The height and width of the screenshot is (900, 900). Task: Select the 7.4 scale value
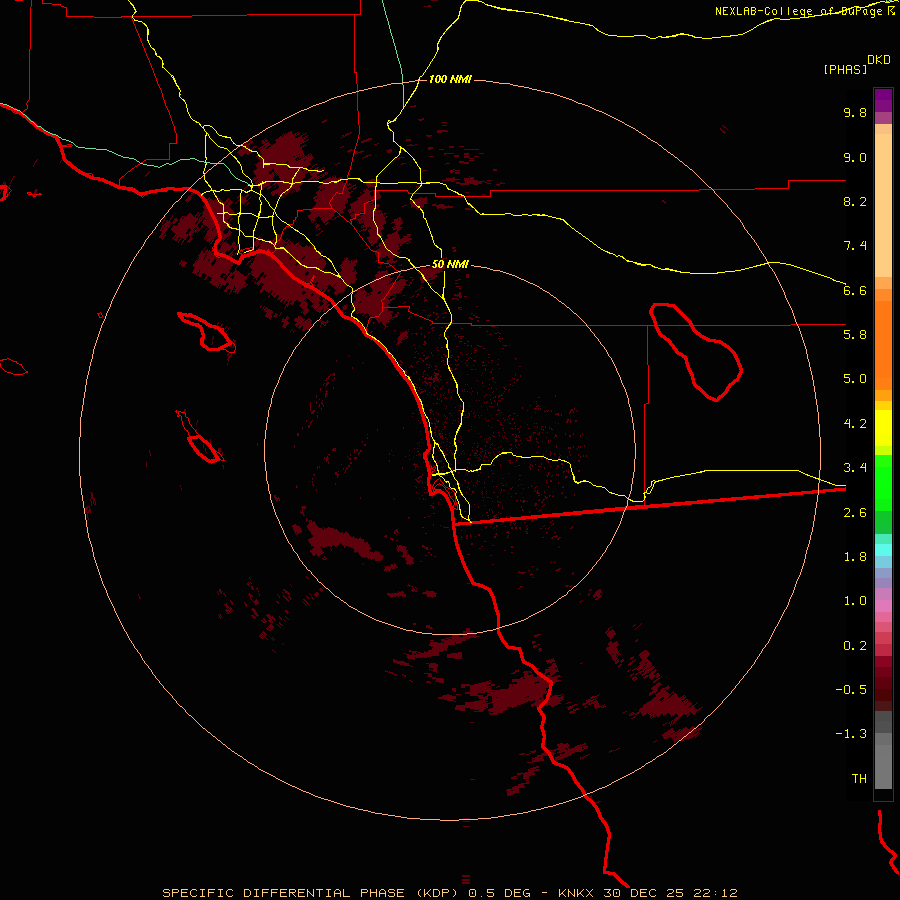(x=855, y=246)
